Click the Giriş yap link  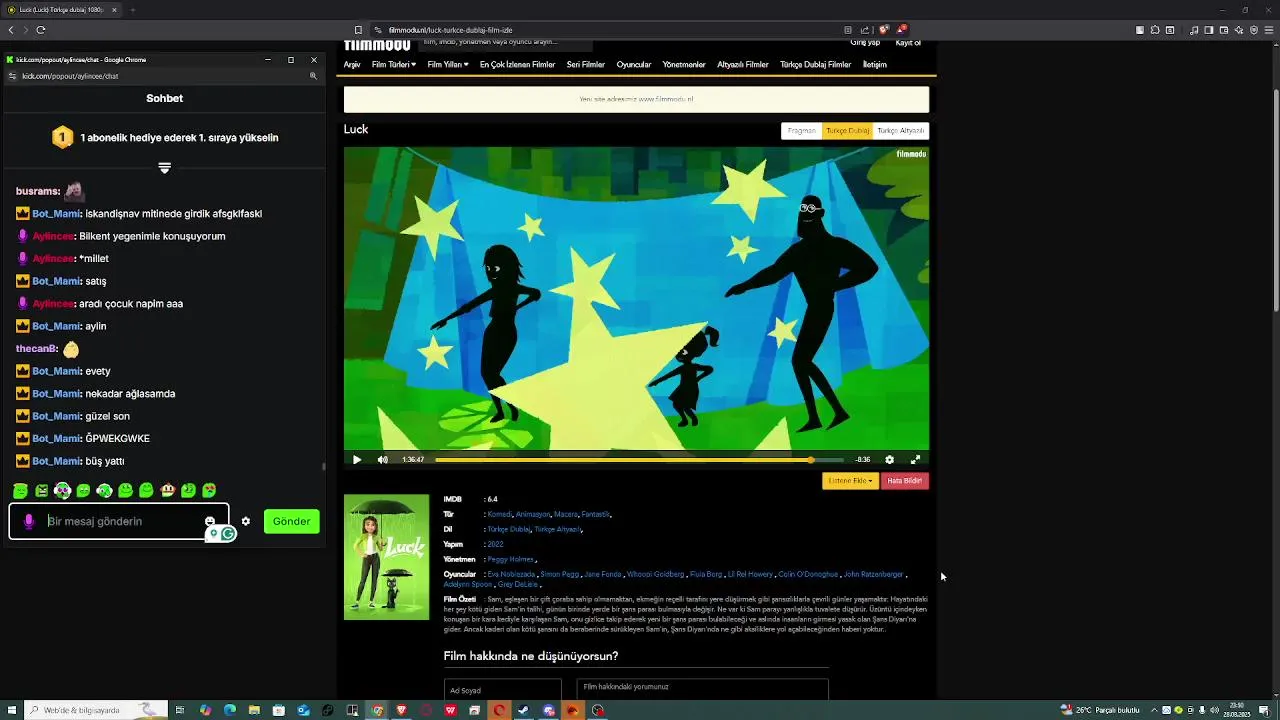tap(865, 44)
